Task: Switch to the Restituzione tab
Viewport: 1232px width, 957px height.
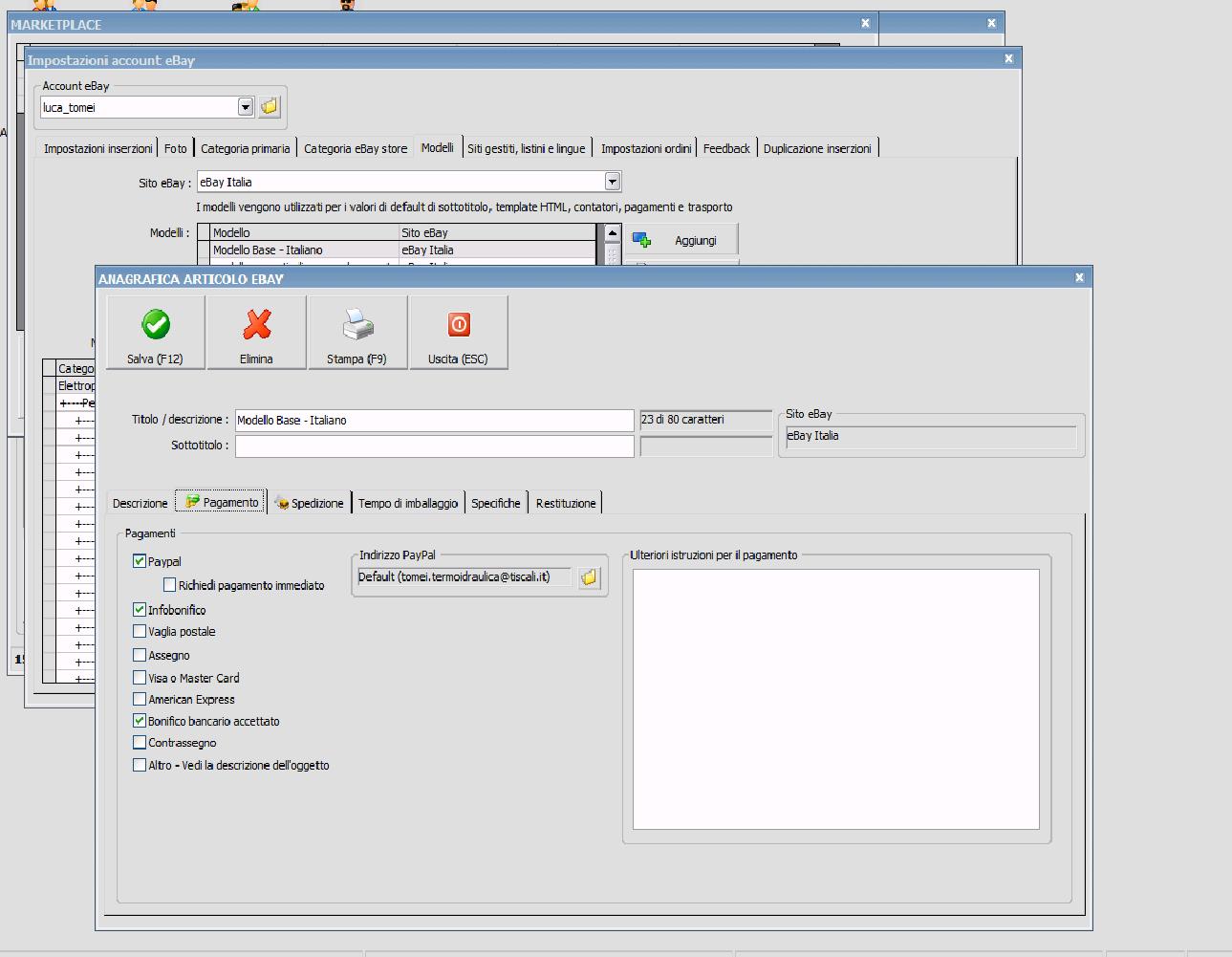Action: [566, 503]
